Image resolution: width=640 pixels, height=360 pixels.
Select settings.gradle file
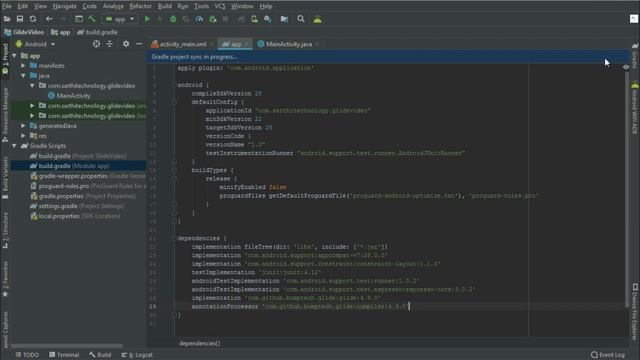pyautogui.click(x=77, y=206)
